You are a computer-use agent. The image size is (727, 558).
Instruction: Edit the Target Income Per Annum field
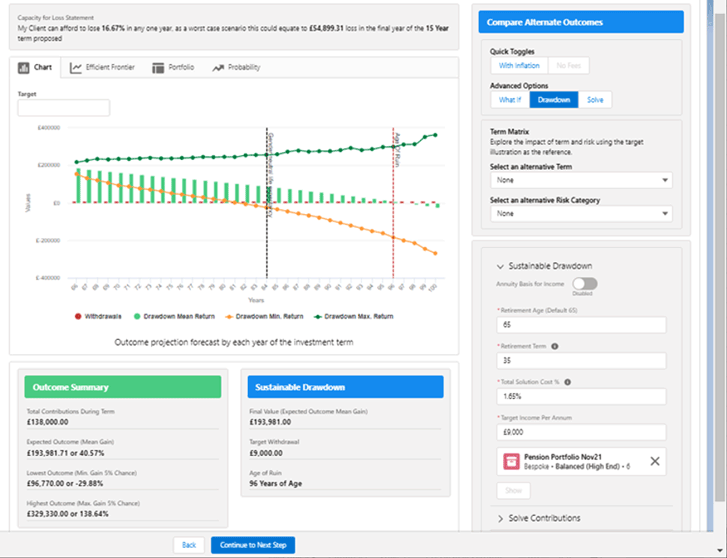click(581, 432)
